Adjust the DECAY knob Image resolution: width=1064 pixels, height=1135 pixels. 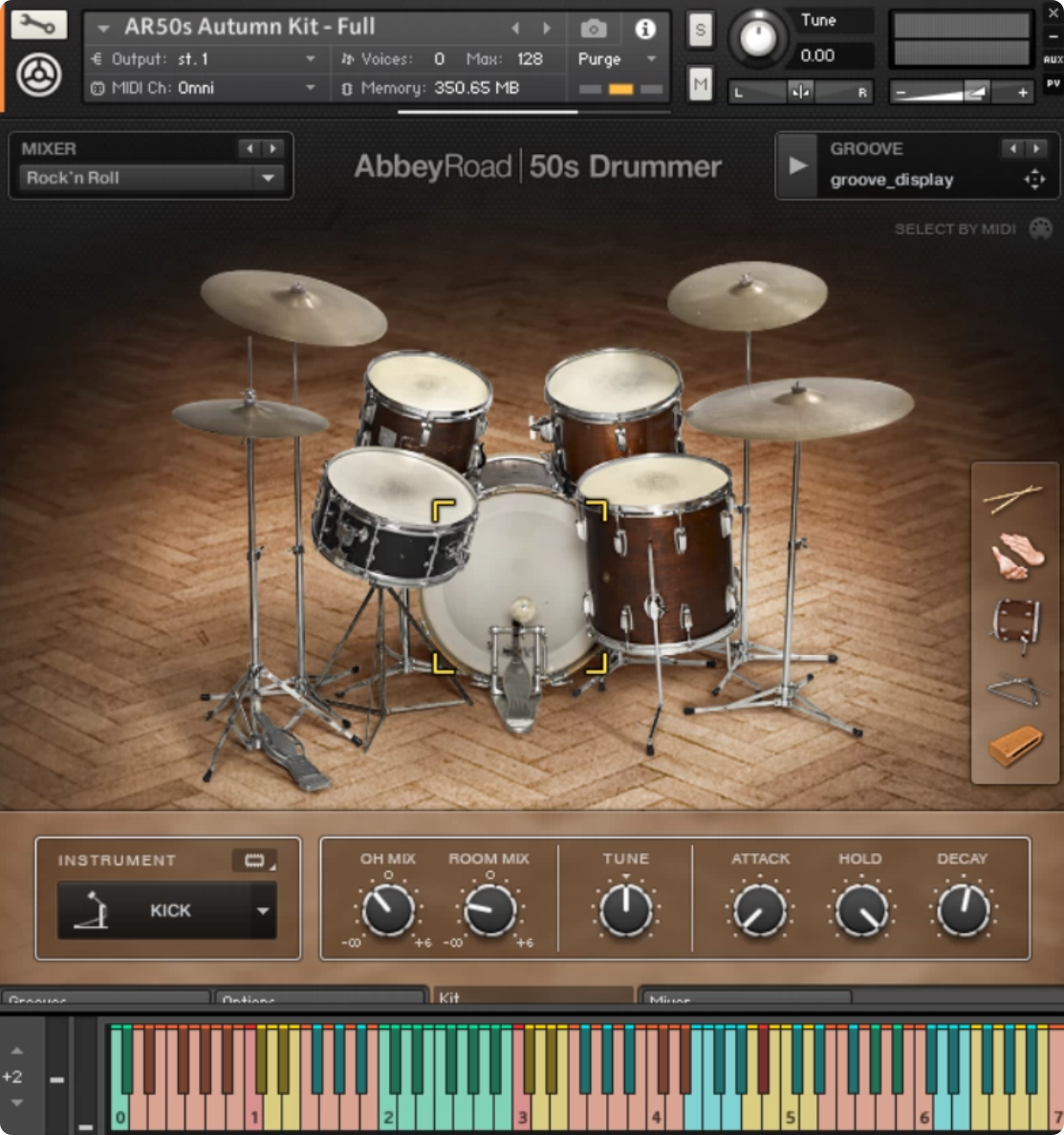[964, 910]
